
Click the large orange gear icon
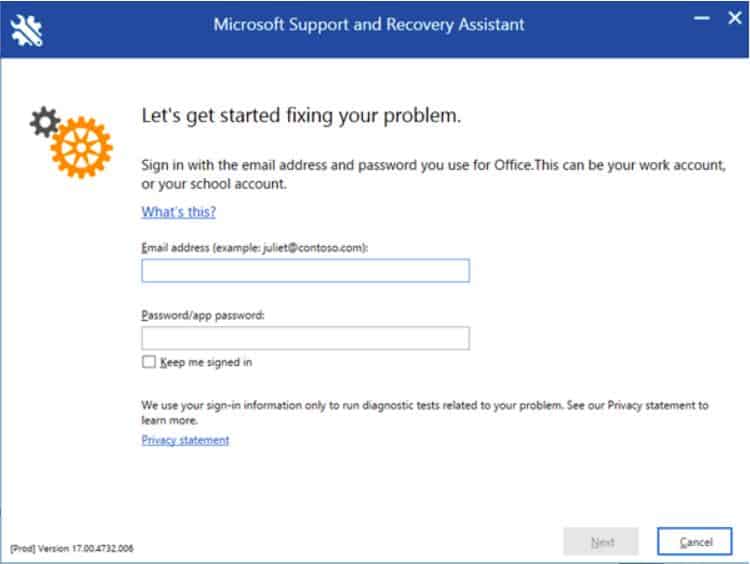82,147
